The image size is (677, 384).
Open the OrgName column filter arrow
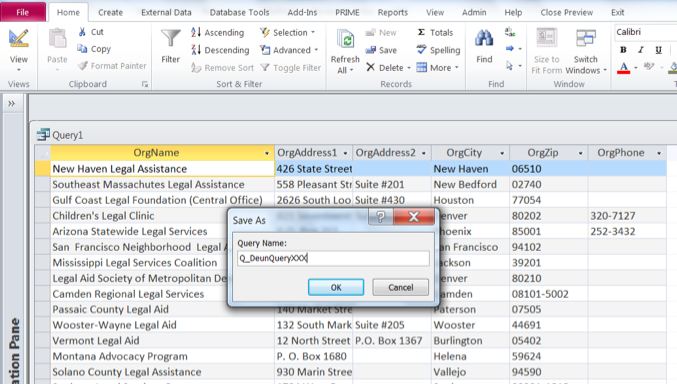point(266,153)
